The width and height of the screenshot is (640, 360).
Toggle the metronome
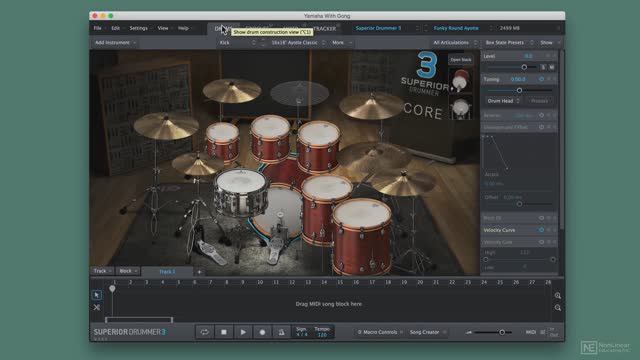[281, 332]
